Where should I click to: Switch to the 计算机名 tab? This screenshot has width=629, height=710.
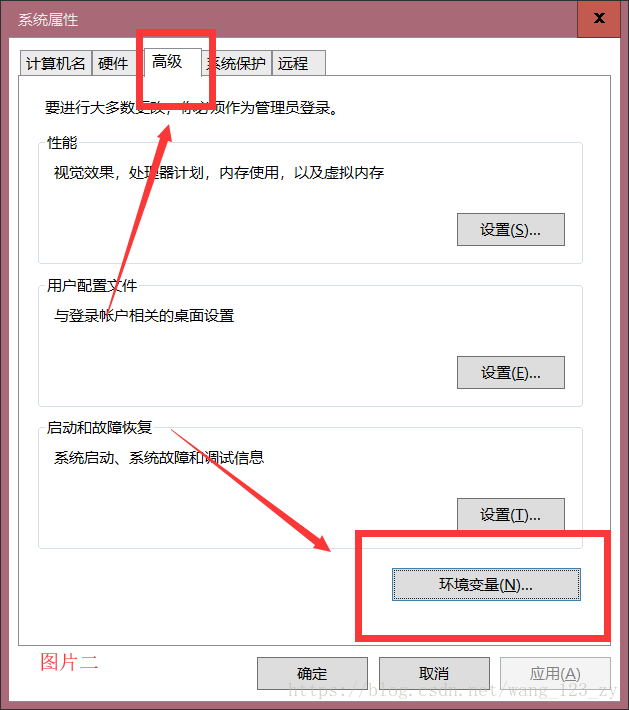pos(56,63)
